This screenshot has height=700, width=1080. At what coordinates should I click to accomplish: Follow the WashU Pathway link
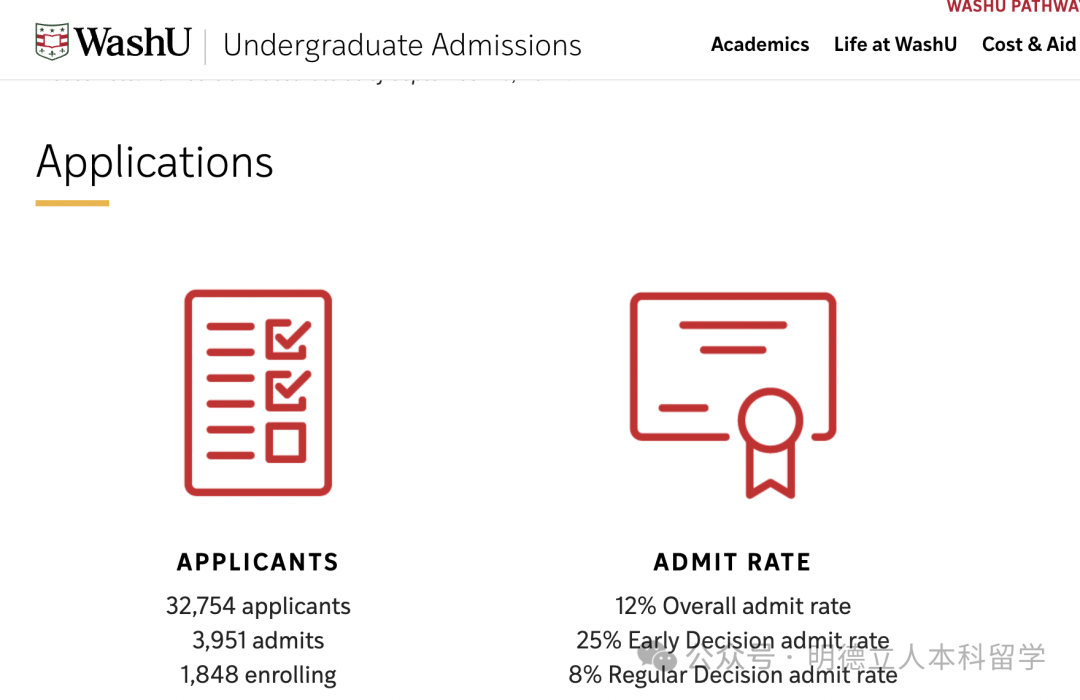click(1012, 7)
